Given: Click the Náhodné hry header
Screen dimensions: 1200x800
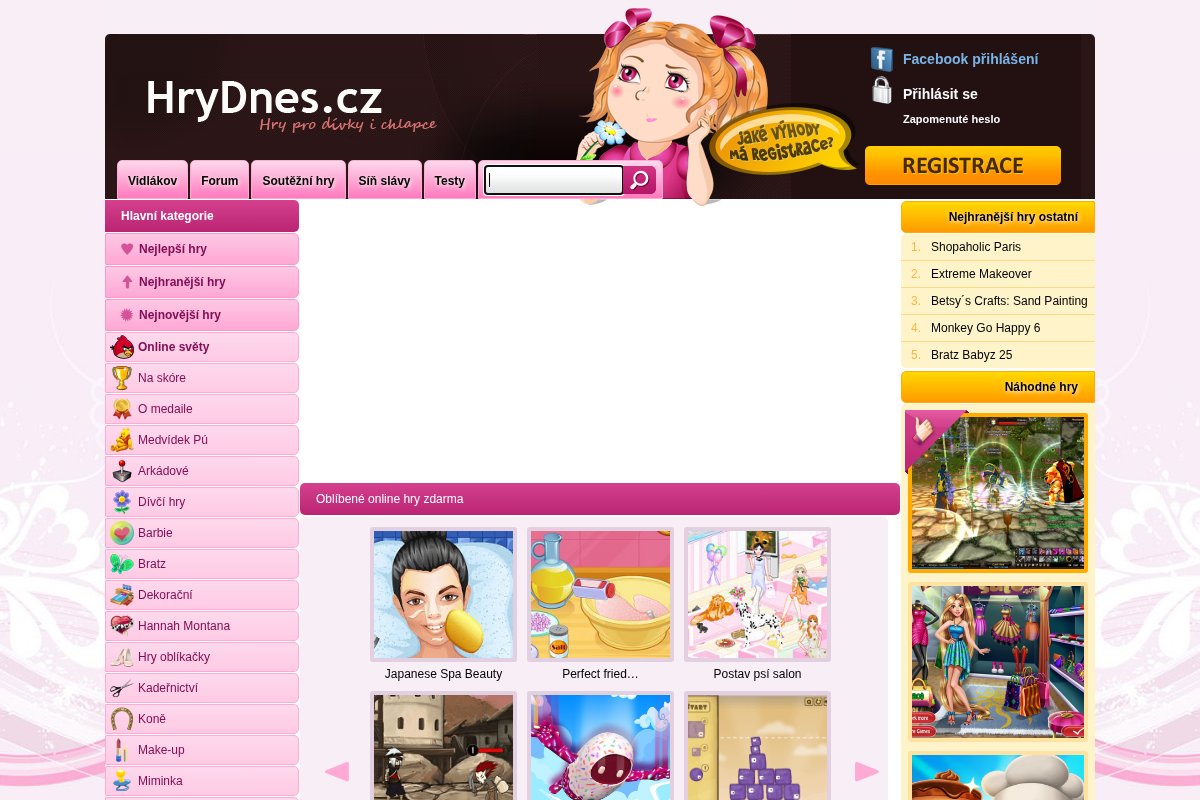Looking at the screenshot, I should click(x=998, y=387).
